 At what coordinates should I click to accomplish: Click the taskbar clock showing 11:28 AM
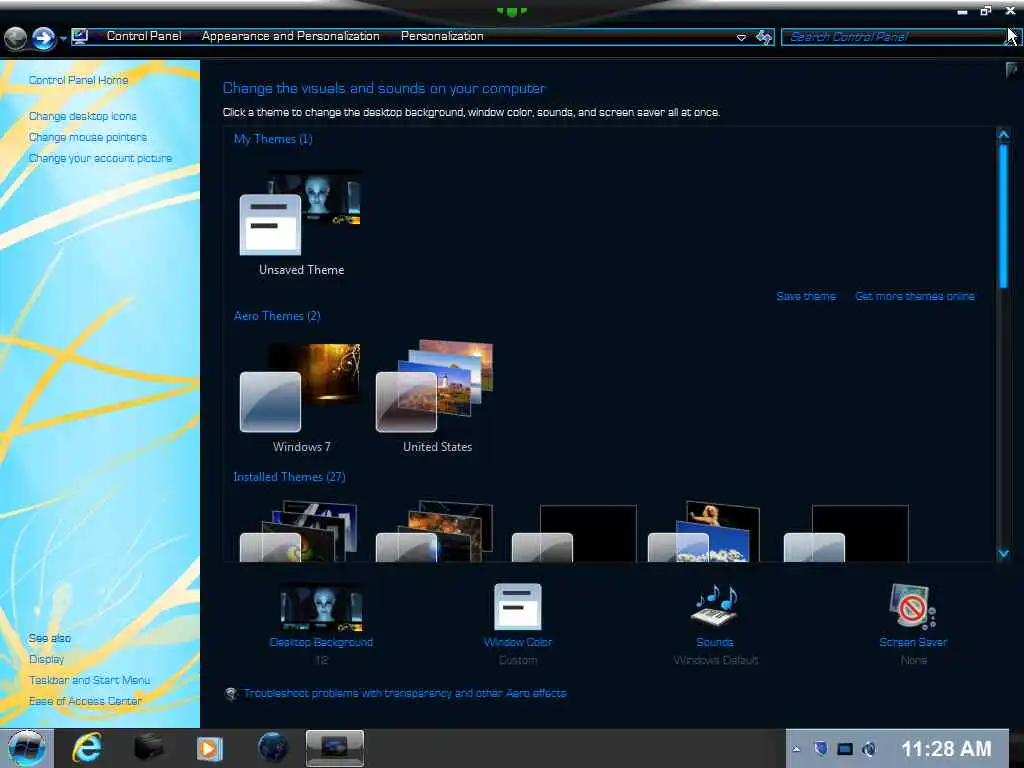(x=946, y=748)
